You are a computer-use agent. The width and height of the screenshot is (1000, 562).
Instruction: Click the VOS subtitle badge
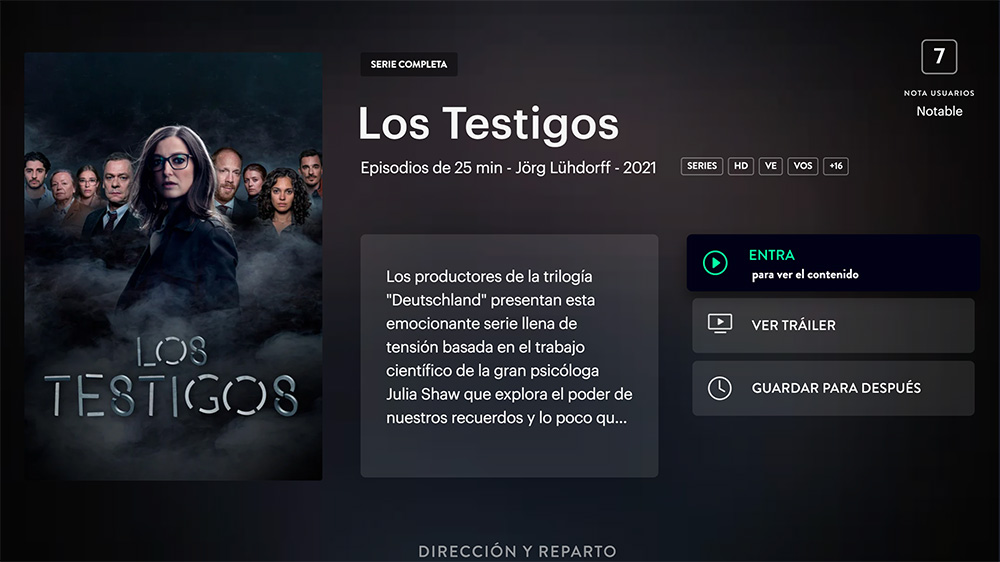pyautogui.click(x=803, y=166)
